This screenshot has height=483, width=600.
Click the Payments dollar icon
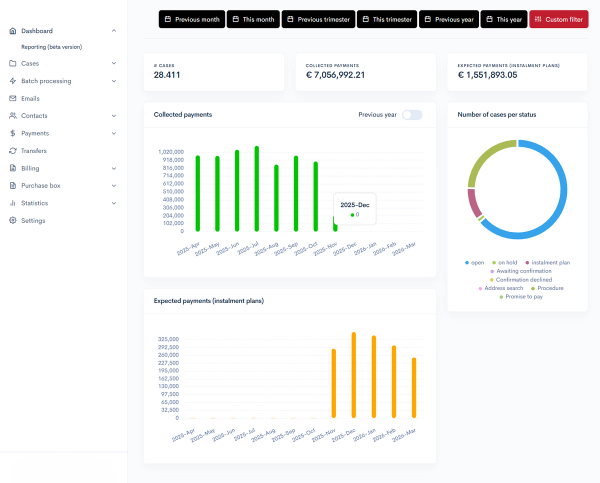(13, 133)
